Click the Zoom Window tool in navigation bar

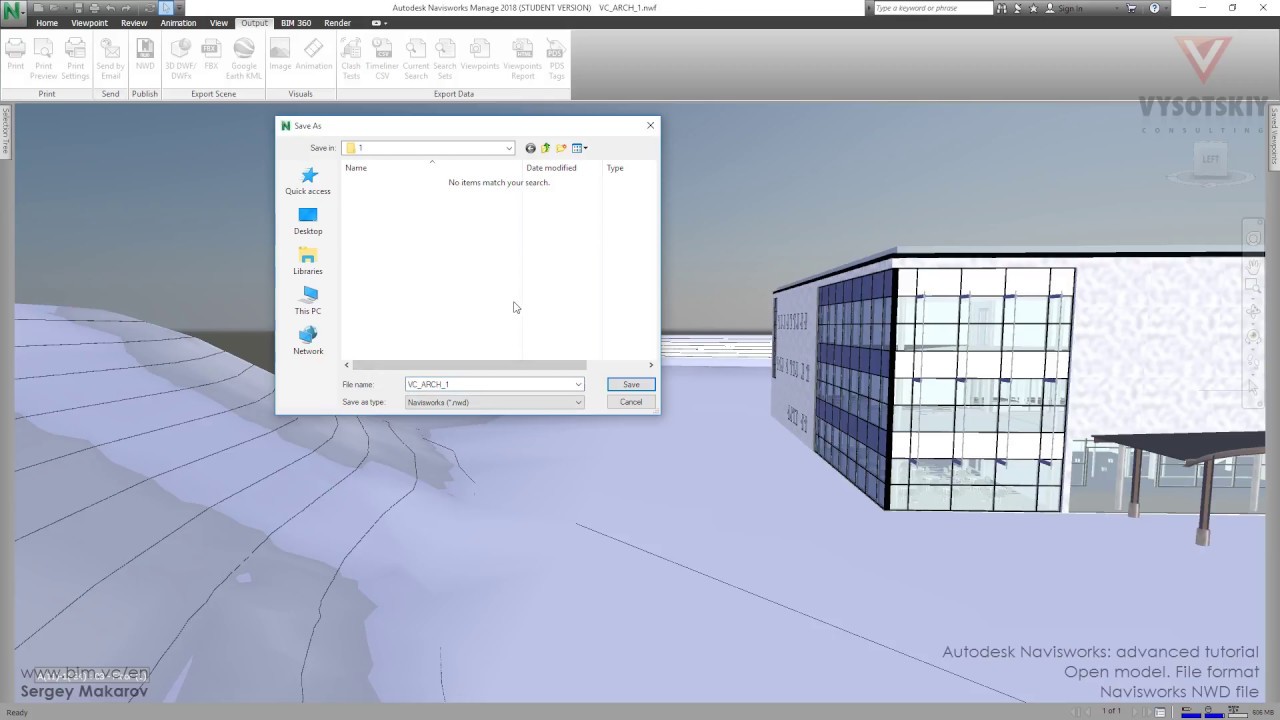tap(1253, 288)
